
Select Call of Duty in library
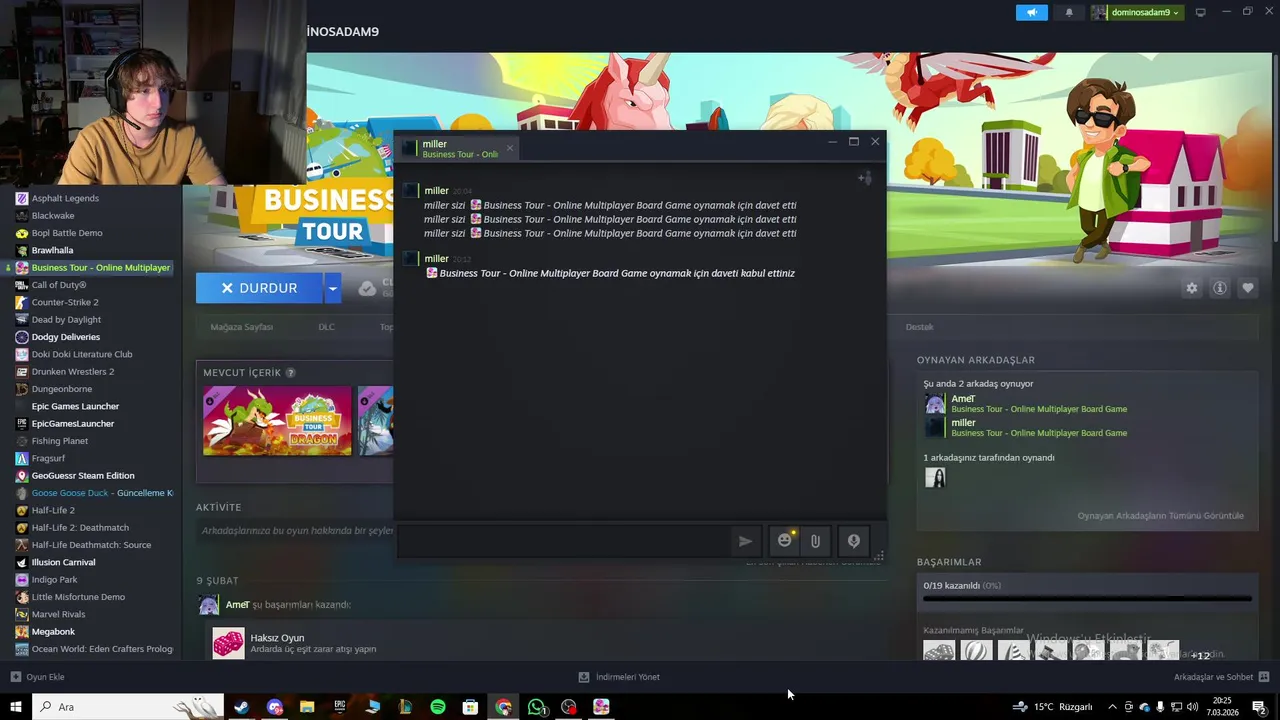tap(59, 285)
